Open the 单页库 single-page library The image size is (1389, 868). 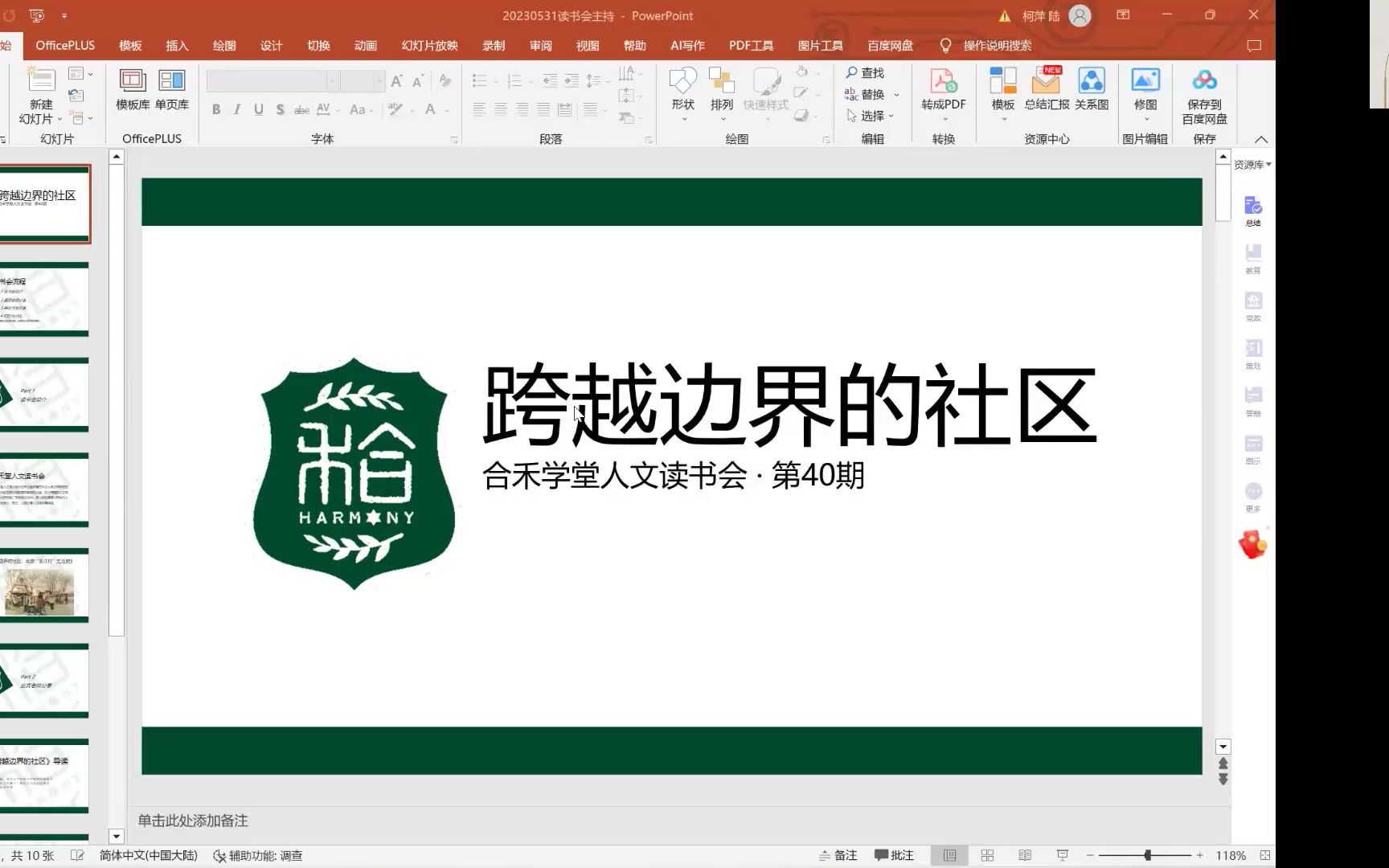coord(172,89)
